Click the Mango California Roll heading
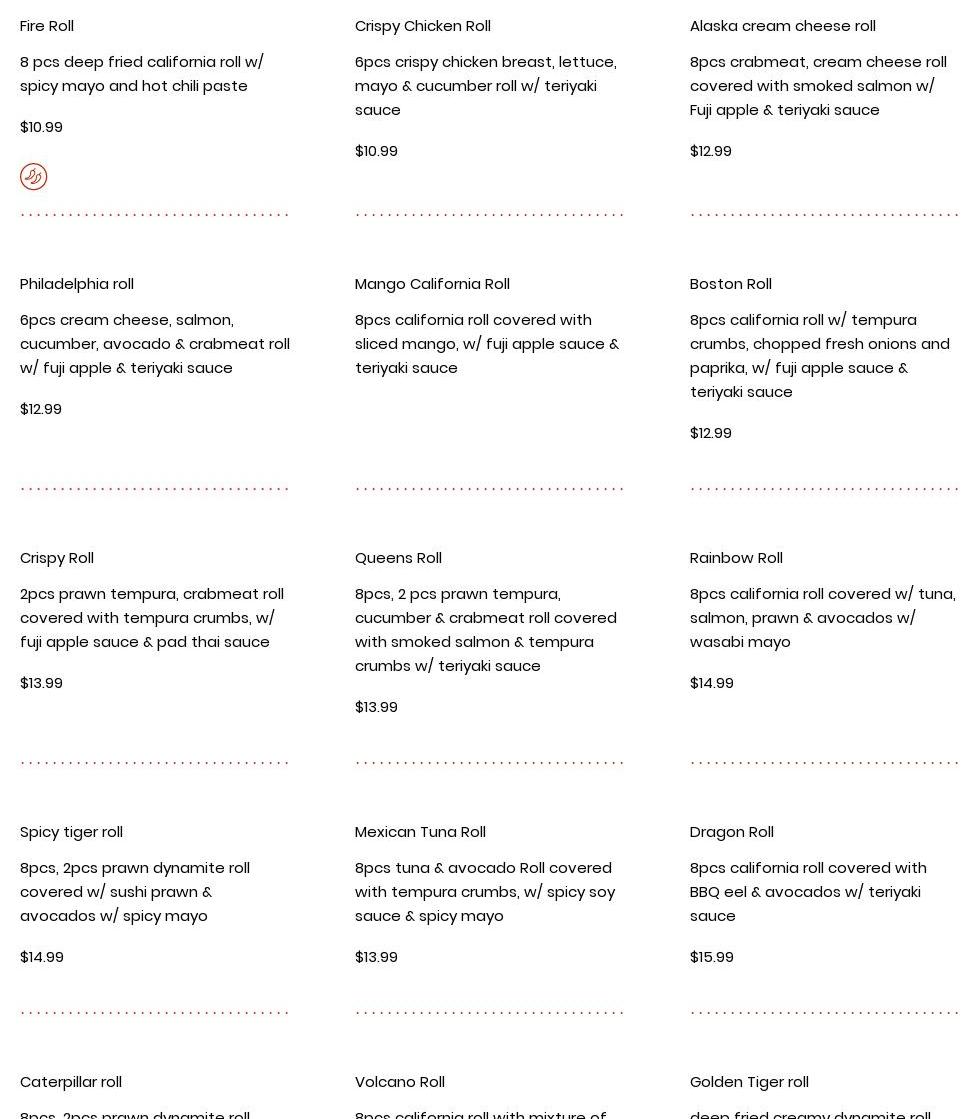Screen dimensions: 973x1119 [432, 284]
